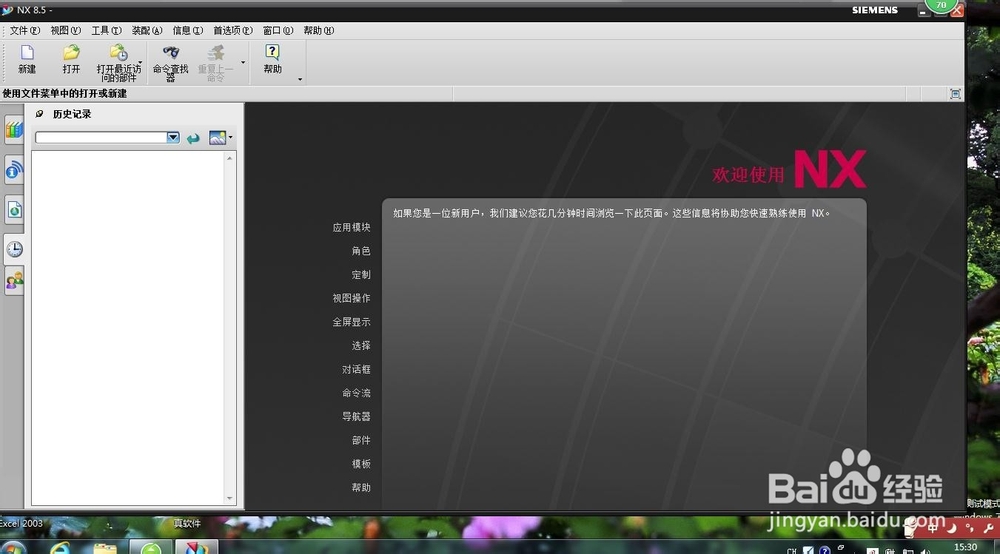Open the file explorer taskbar icon

(105, 548)
